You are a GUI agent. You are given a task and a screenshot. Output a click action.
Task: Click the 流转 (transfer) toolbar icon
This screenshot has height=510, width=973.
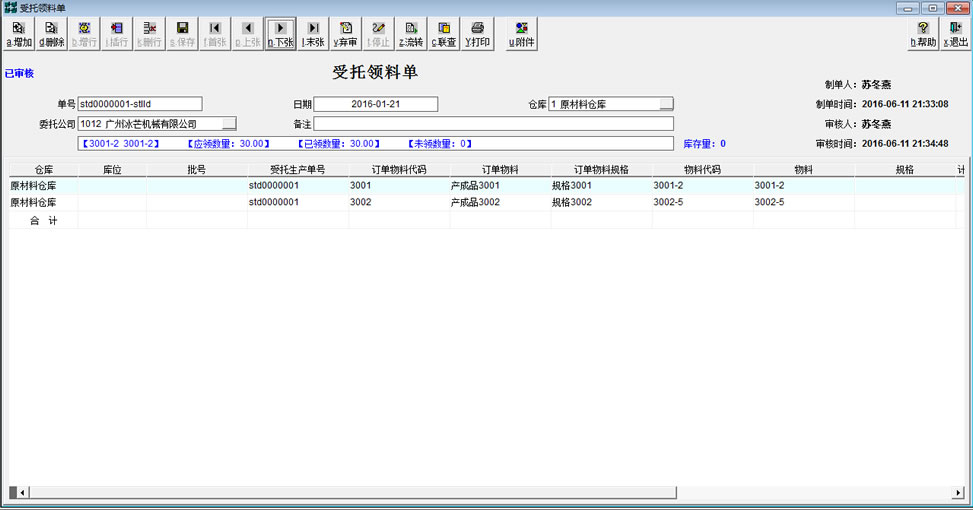[411, 34]
